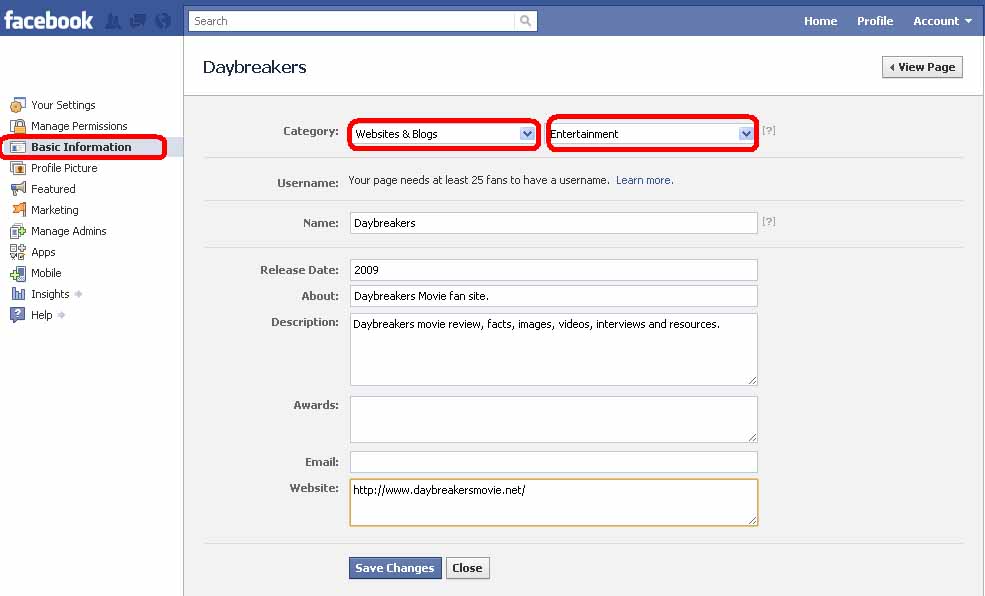
Task: Click the Facebook logo
Action: pos(48,20)
